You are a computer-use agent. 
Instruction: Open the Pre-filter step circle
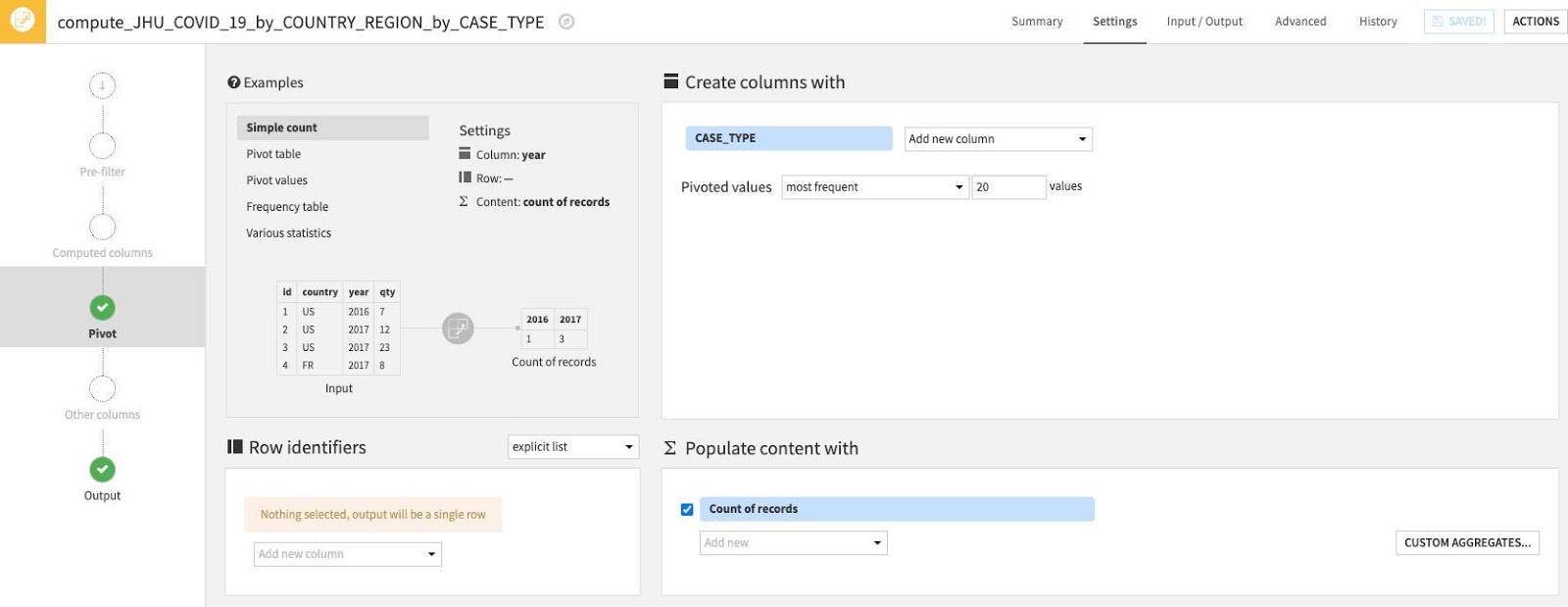coord(102,146)
